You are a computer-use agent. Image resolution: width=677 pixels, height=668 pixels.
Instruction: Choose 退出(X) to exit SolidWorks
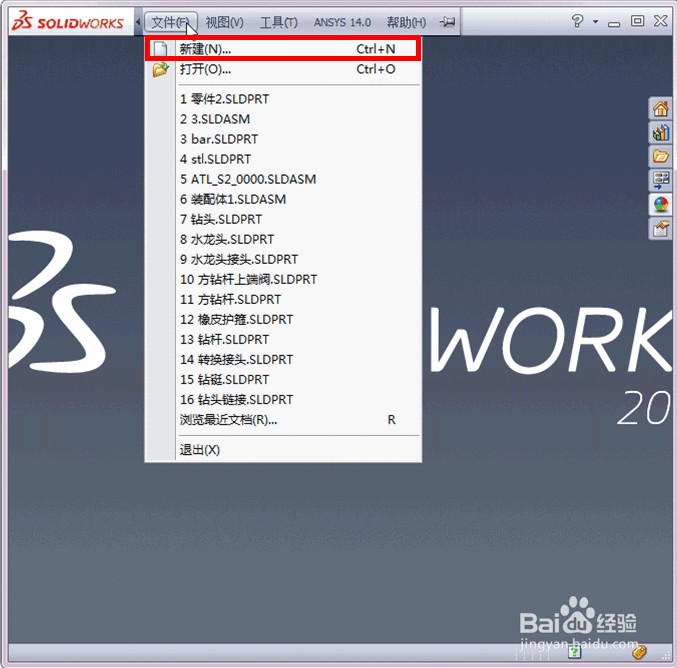pyautogui.click(x=283, y=450)
